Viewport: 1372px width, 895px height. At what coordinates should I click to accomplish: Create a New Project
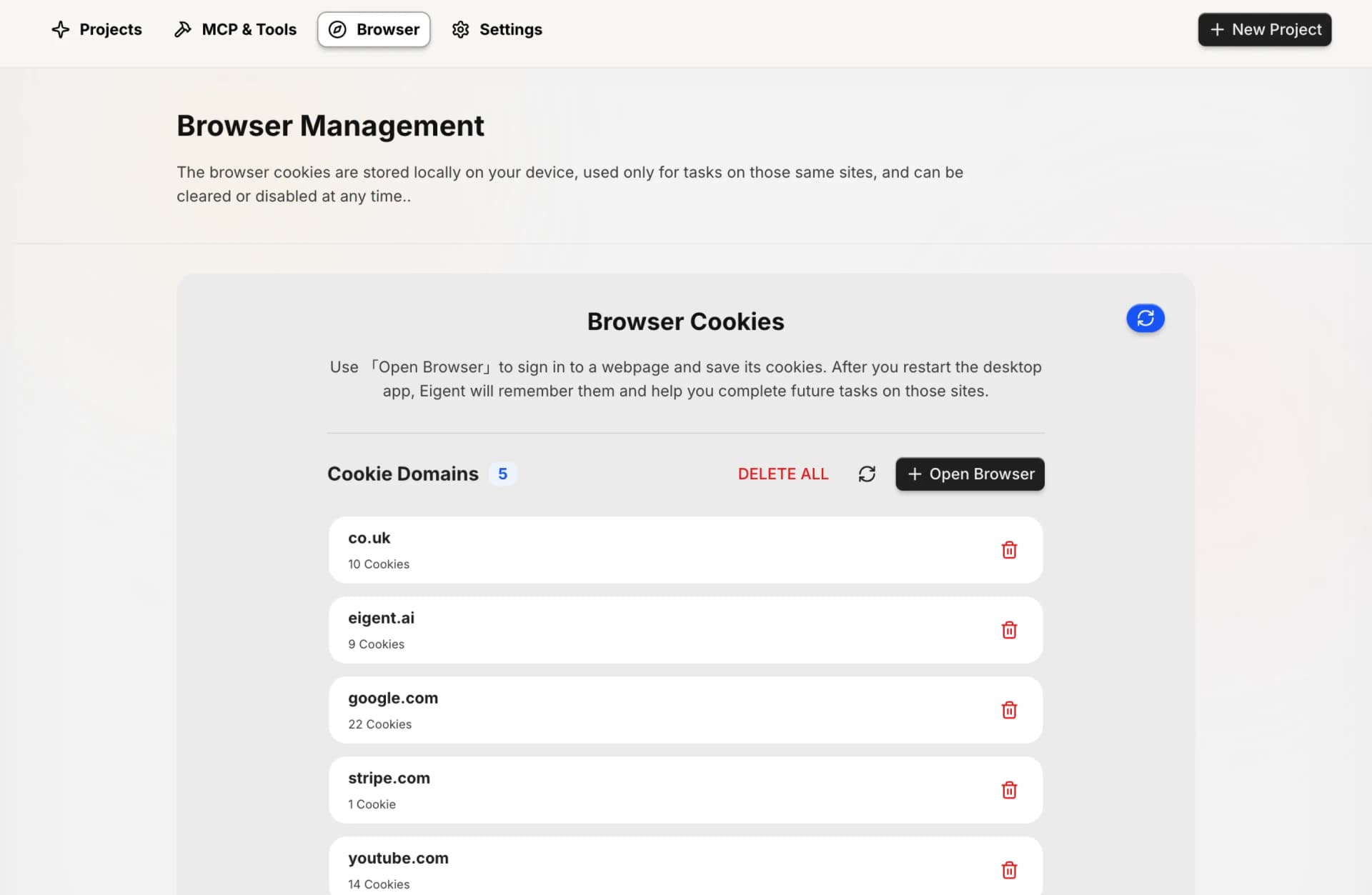click(x=1264, y=29)
